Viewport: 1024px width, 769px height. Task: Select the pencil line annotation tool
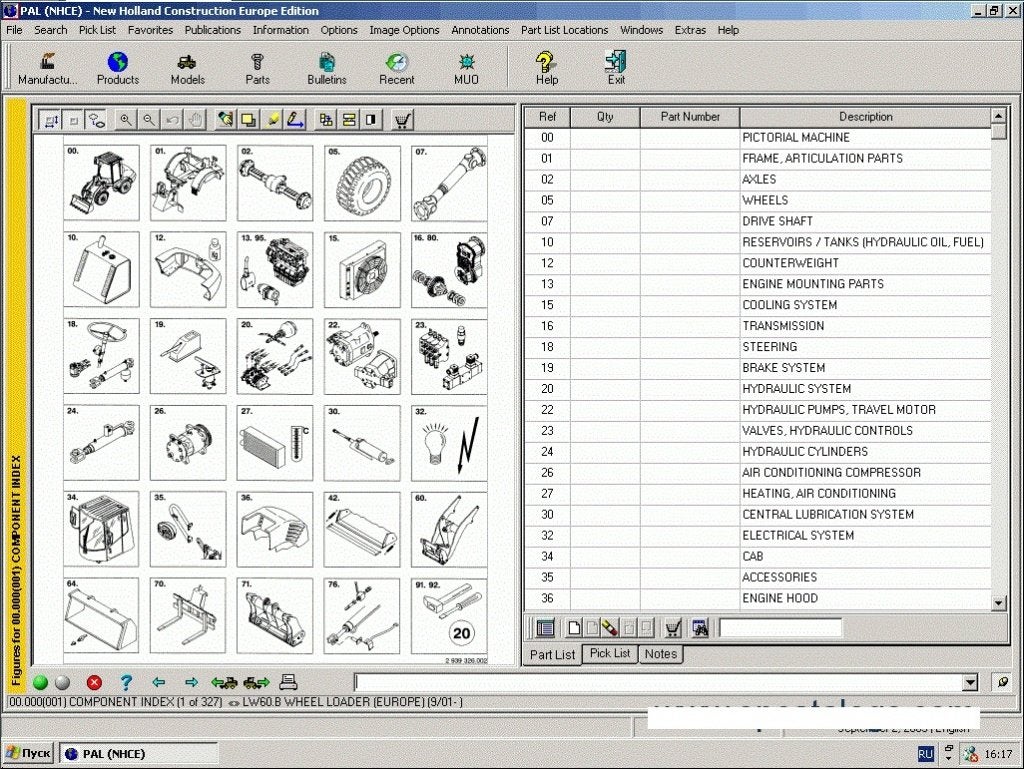pos(295,120)
